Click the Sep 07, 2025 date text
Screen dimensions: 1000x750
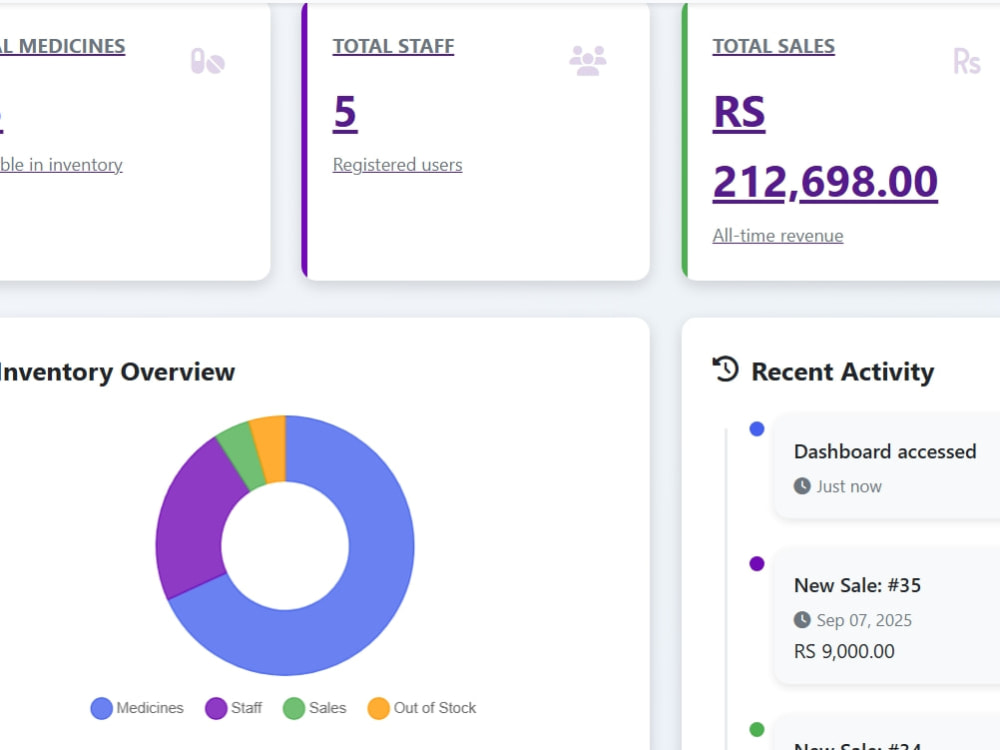[864, 620]
